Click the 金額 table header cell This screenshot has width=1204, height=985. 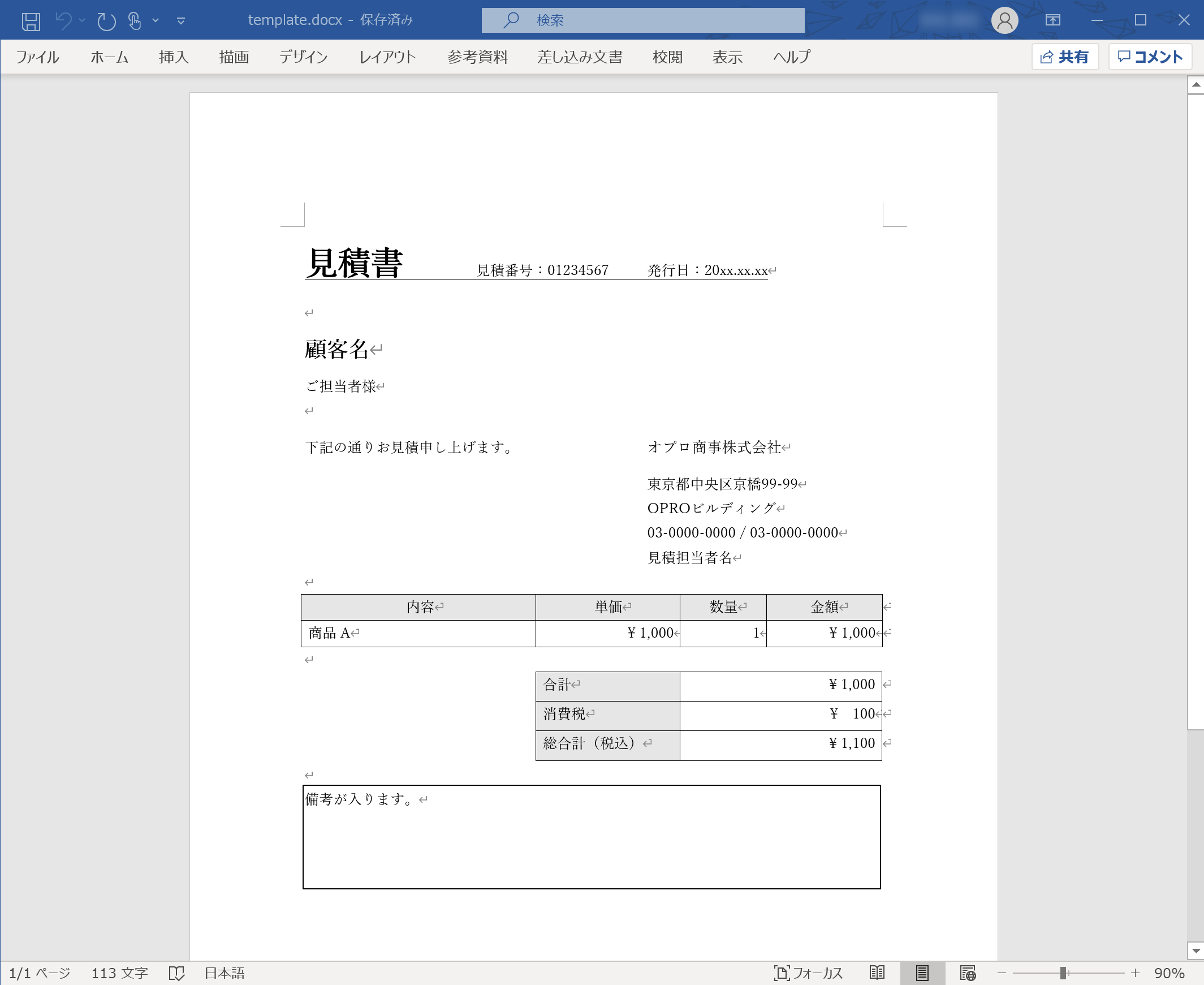click(825, 608)
